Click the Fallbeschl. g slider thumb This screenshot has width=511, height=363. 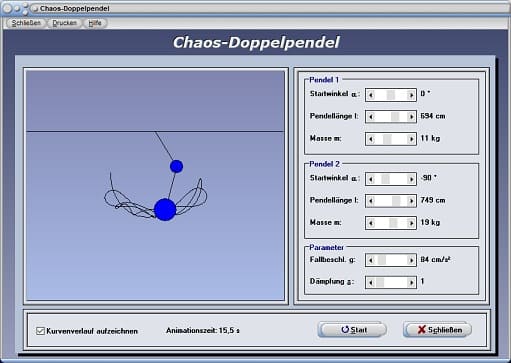click(x=382, y=260)
